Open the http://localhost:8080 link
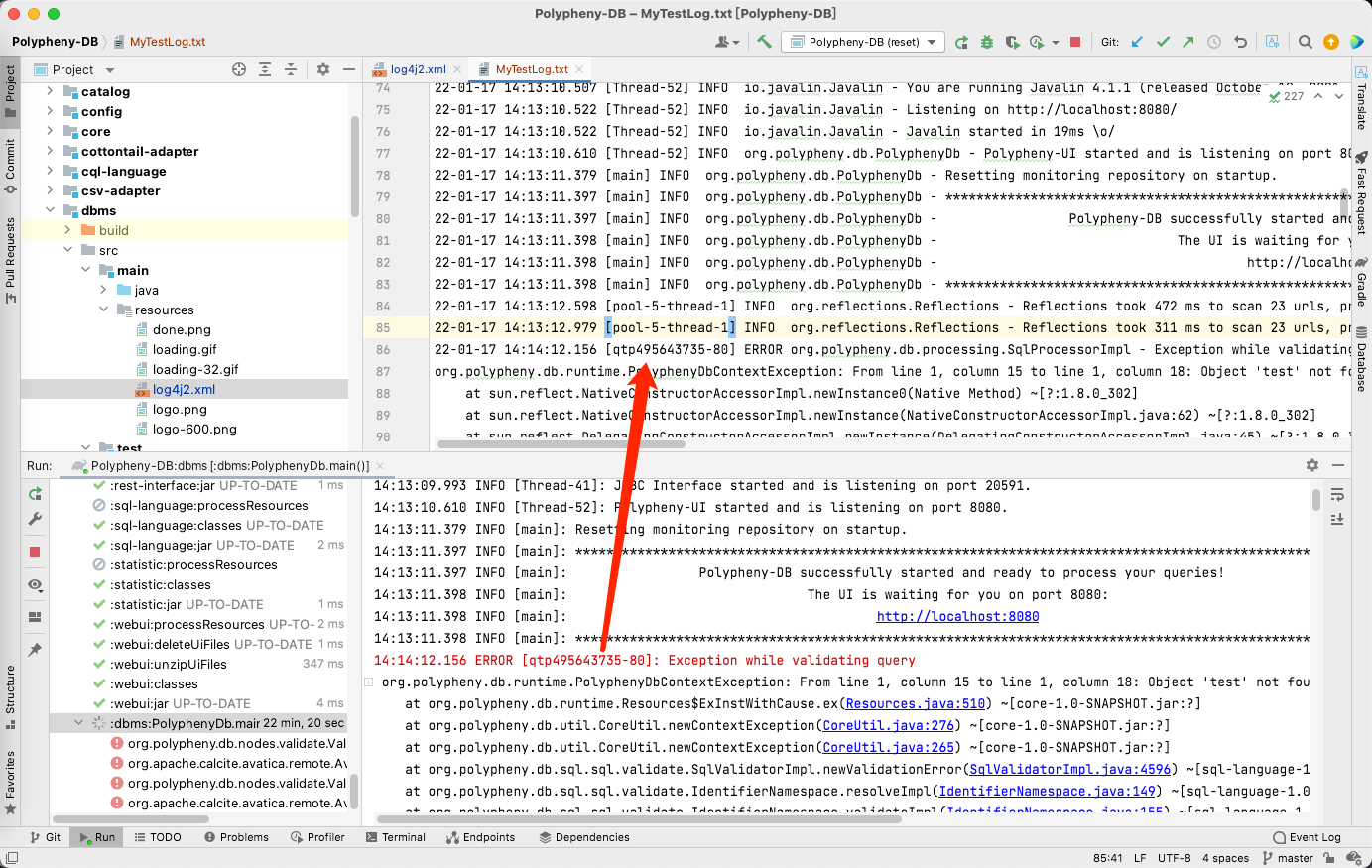The image size is (1372, 868). point(957,616)
